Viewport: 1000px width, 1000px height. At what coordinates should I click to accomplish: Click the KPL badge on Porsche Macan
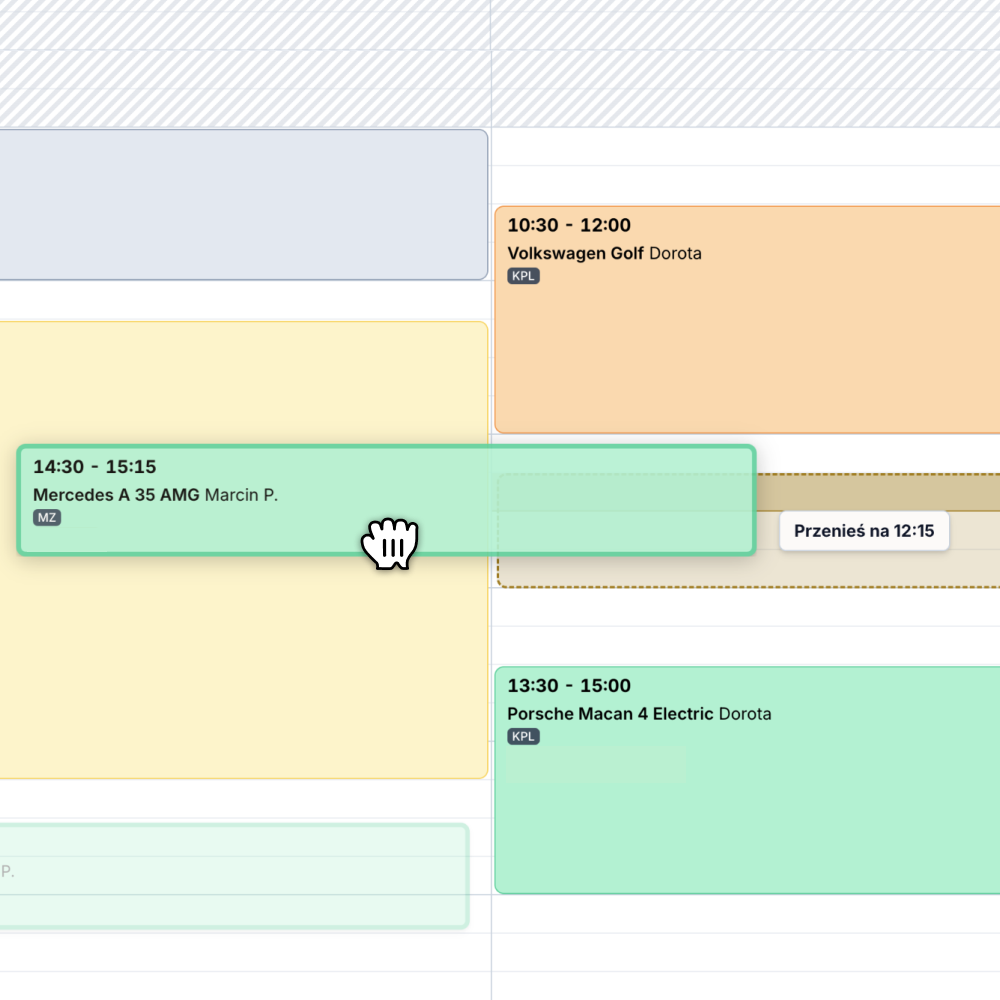pyautogui.click(x=523, y=737)
